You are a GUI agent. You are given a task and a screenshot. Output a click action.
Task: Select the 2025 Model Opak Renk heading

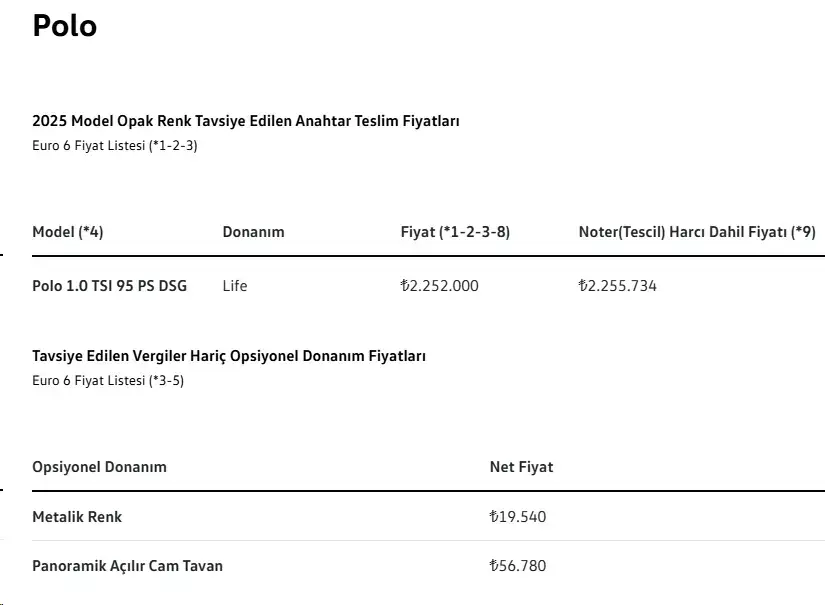point(246,121)
